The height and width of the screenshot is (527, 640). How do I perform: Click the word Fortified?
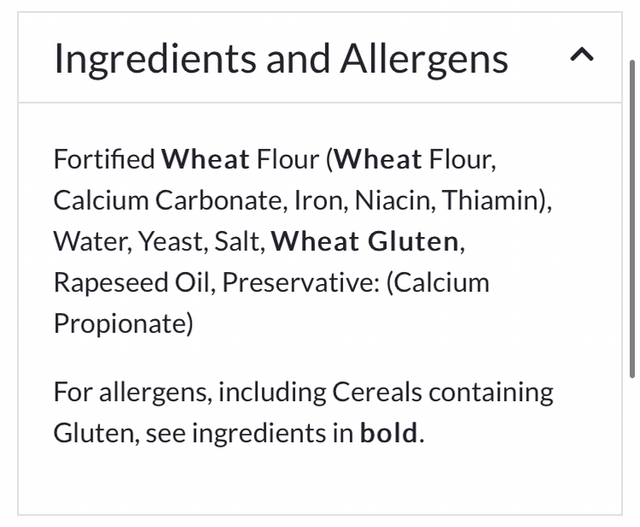coord(105,159)
